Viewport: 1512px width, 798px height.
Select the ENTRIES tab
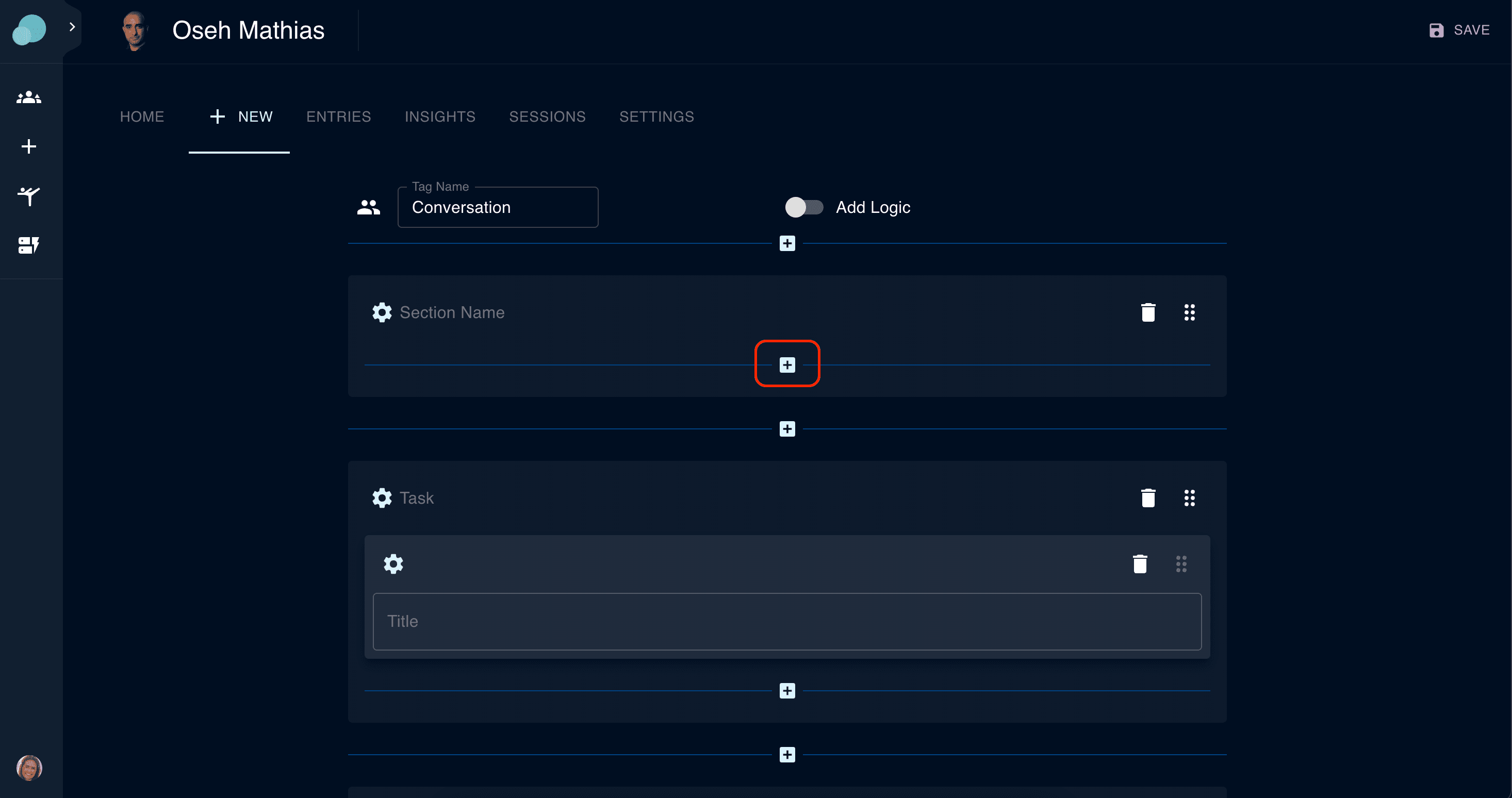338,116
